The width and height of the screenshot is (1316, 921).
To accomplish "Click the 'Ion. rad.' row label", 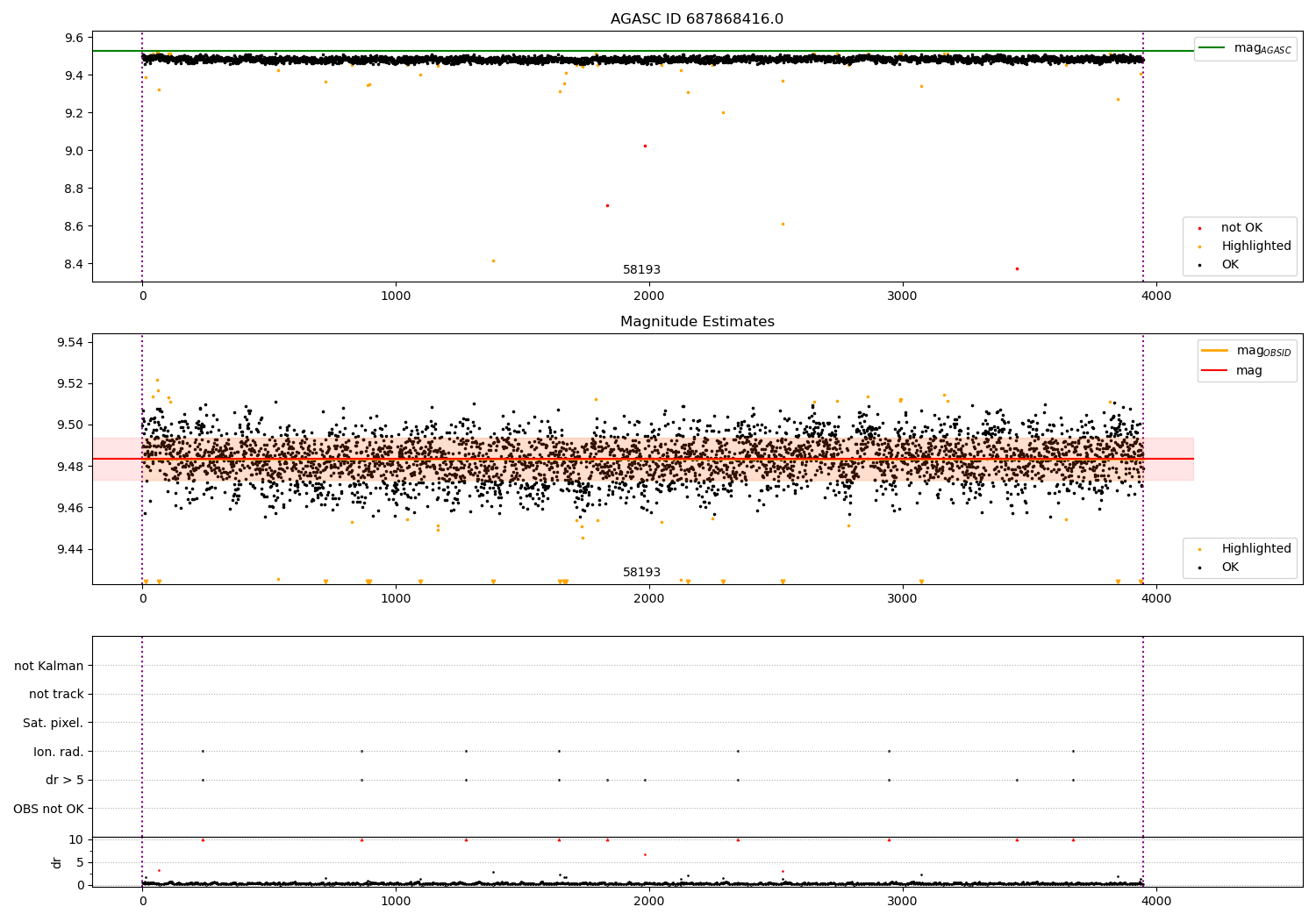I will 59,752.
